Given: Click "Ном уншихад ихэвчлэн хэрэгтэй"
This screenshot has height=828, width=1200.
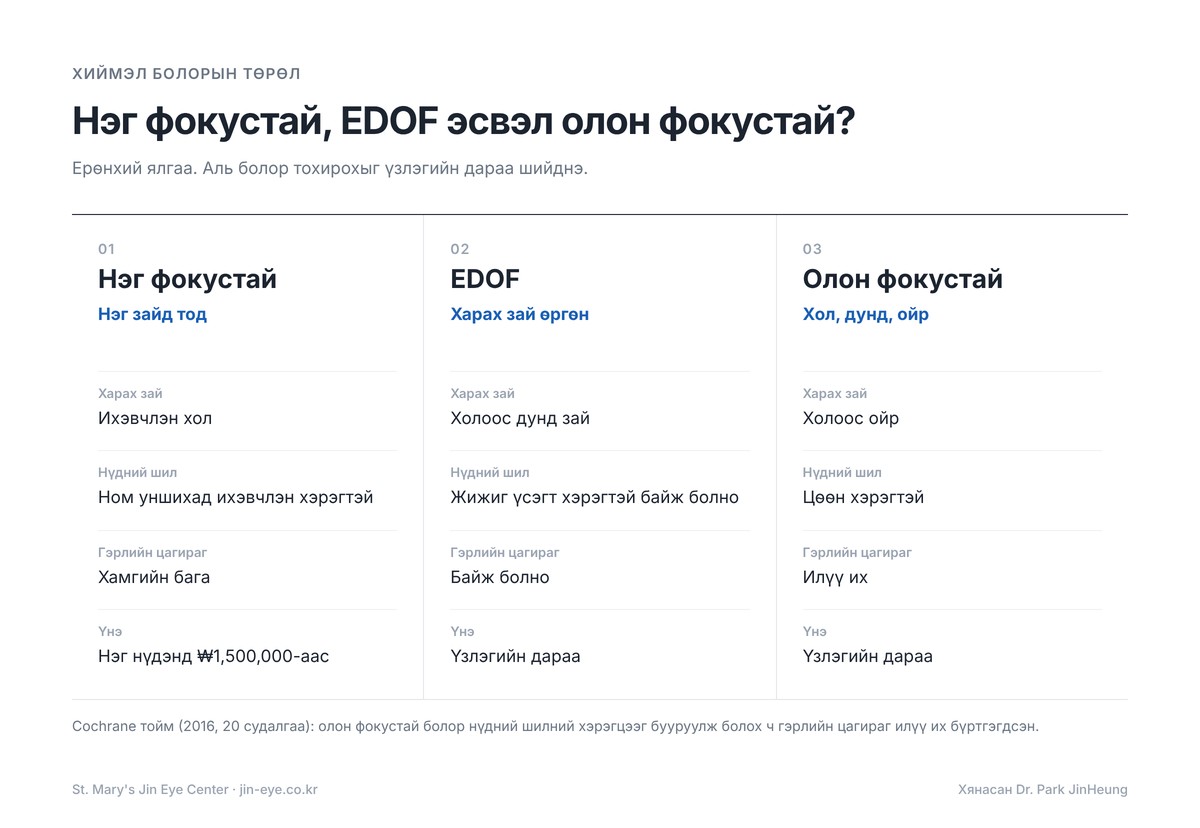Looking at the screenshot, I should pyautogui.click(x=236, y=497).
